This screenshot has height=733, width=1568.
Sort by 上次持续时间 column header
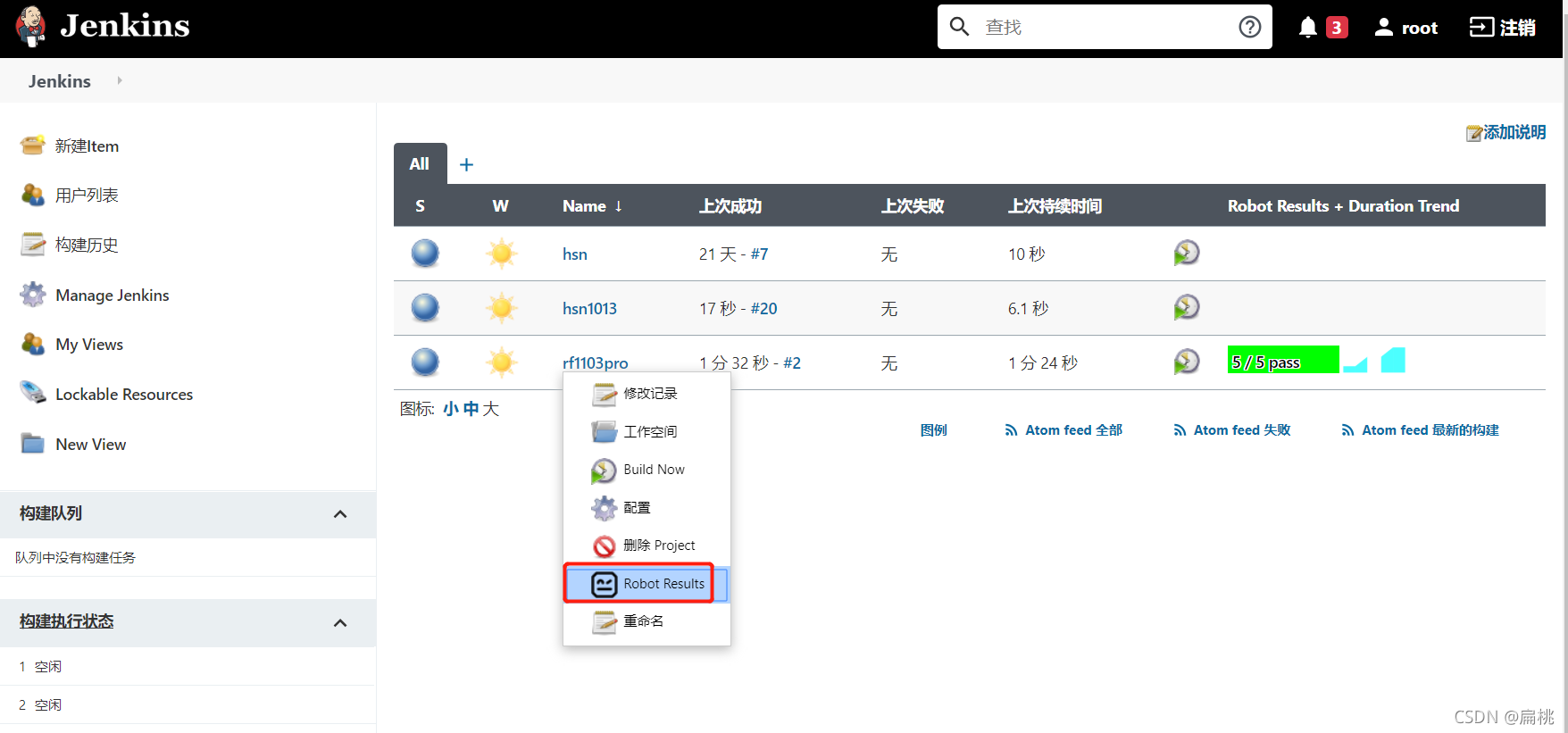pyautogui.click(x=1055, y=205)
